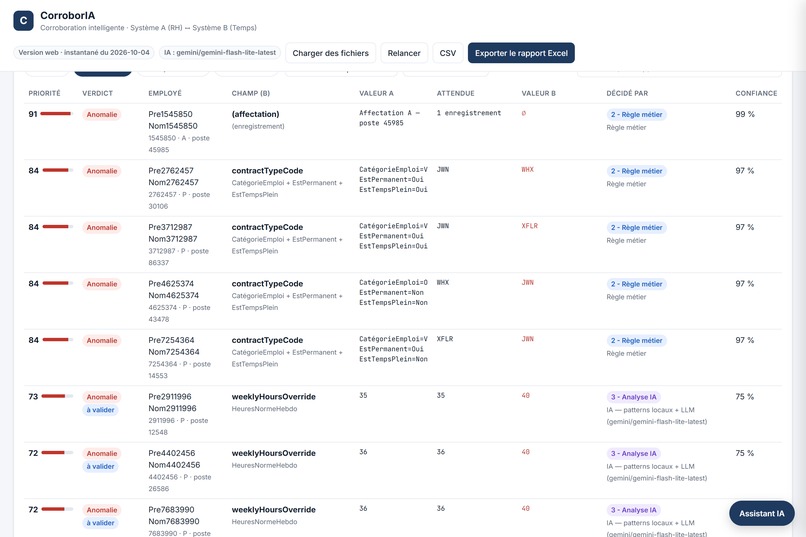Click 2 - Règle métier badge for Pre2762457
Viewport: 806px width, 537px height.
pos(636,171)
